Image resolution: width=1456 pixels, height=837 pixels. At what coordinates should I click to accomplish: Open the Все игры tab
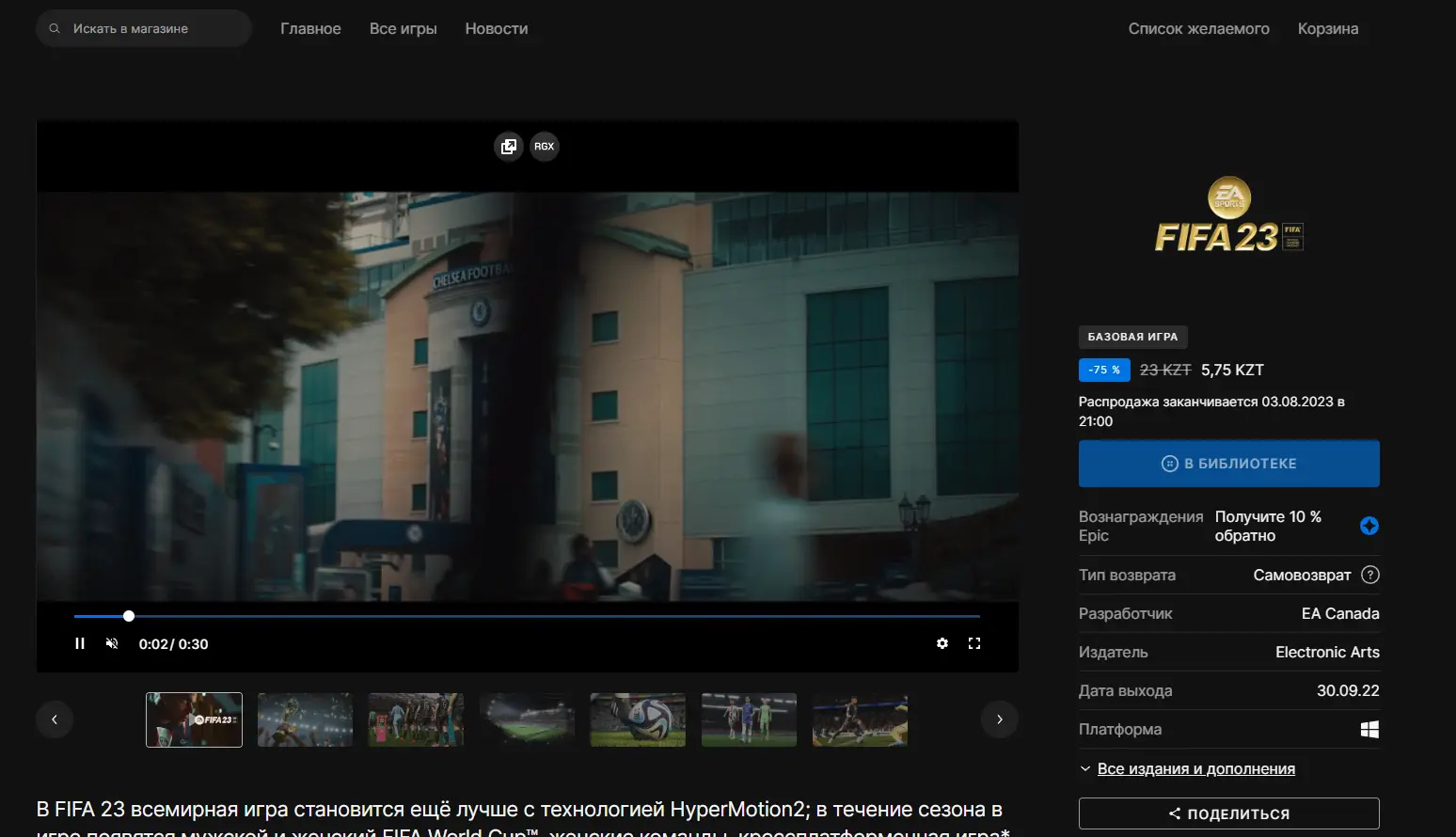[403, 28]
